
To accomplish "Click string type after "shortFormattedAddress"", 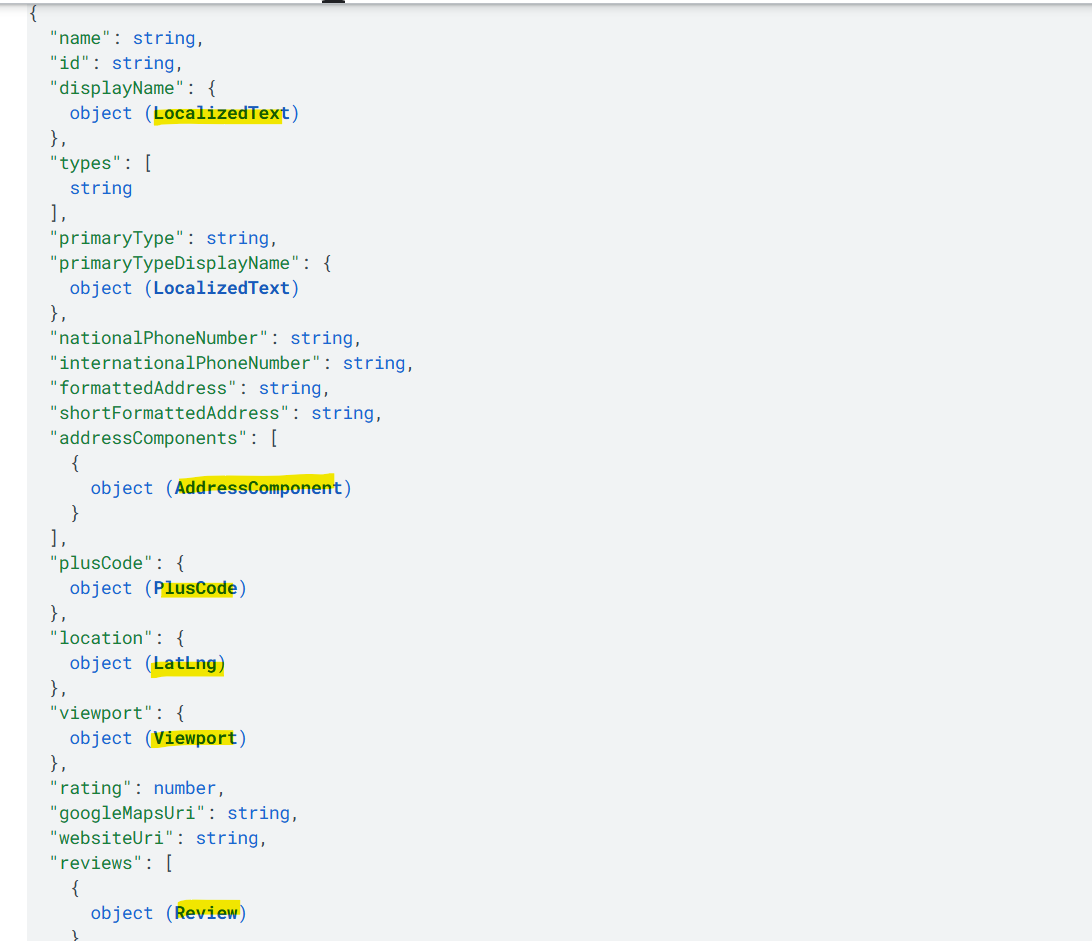I will (343, 414).
